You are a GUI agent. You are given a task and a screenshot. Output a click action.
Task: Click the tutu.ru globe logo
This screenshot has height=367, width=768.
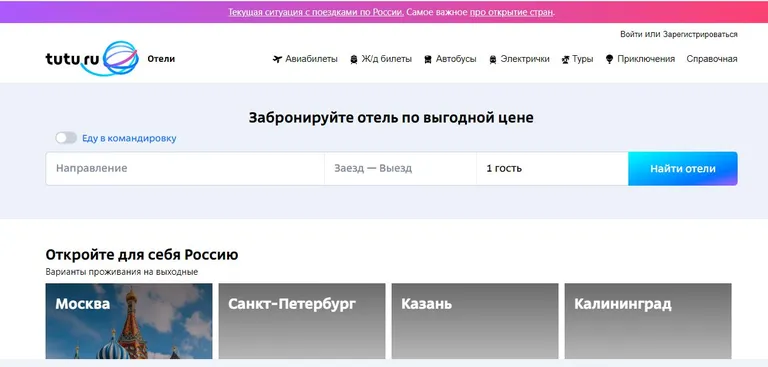(x=92, y=58)
